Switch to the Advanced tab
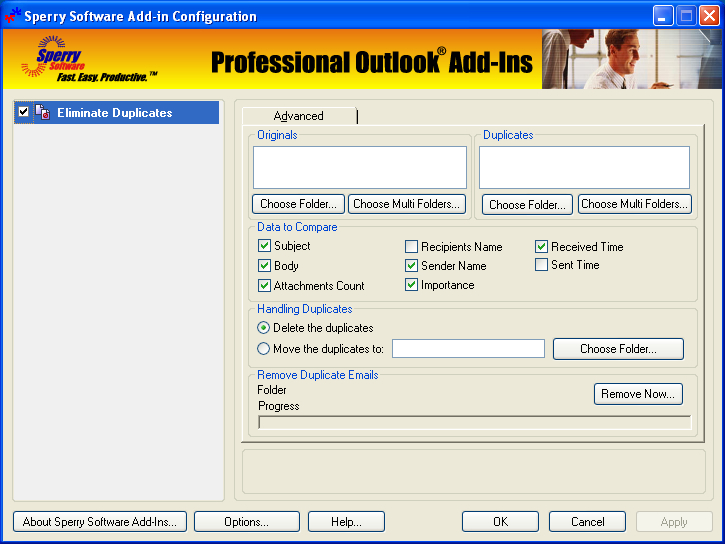The height and width of the screenshot is (544, 725). 299,116
